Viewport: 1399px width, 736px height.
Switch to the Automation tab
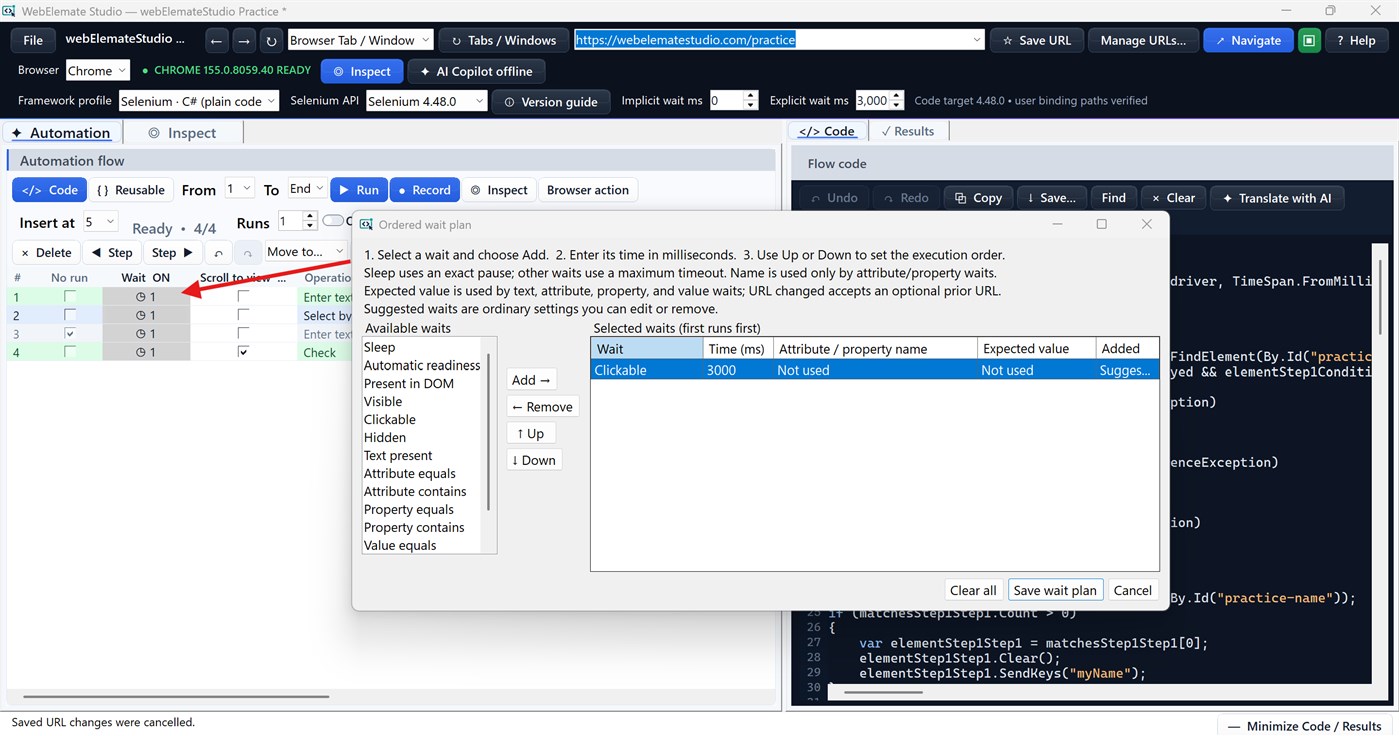[x=61, y=133]
